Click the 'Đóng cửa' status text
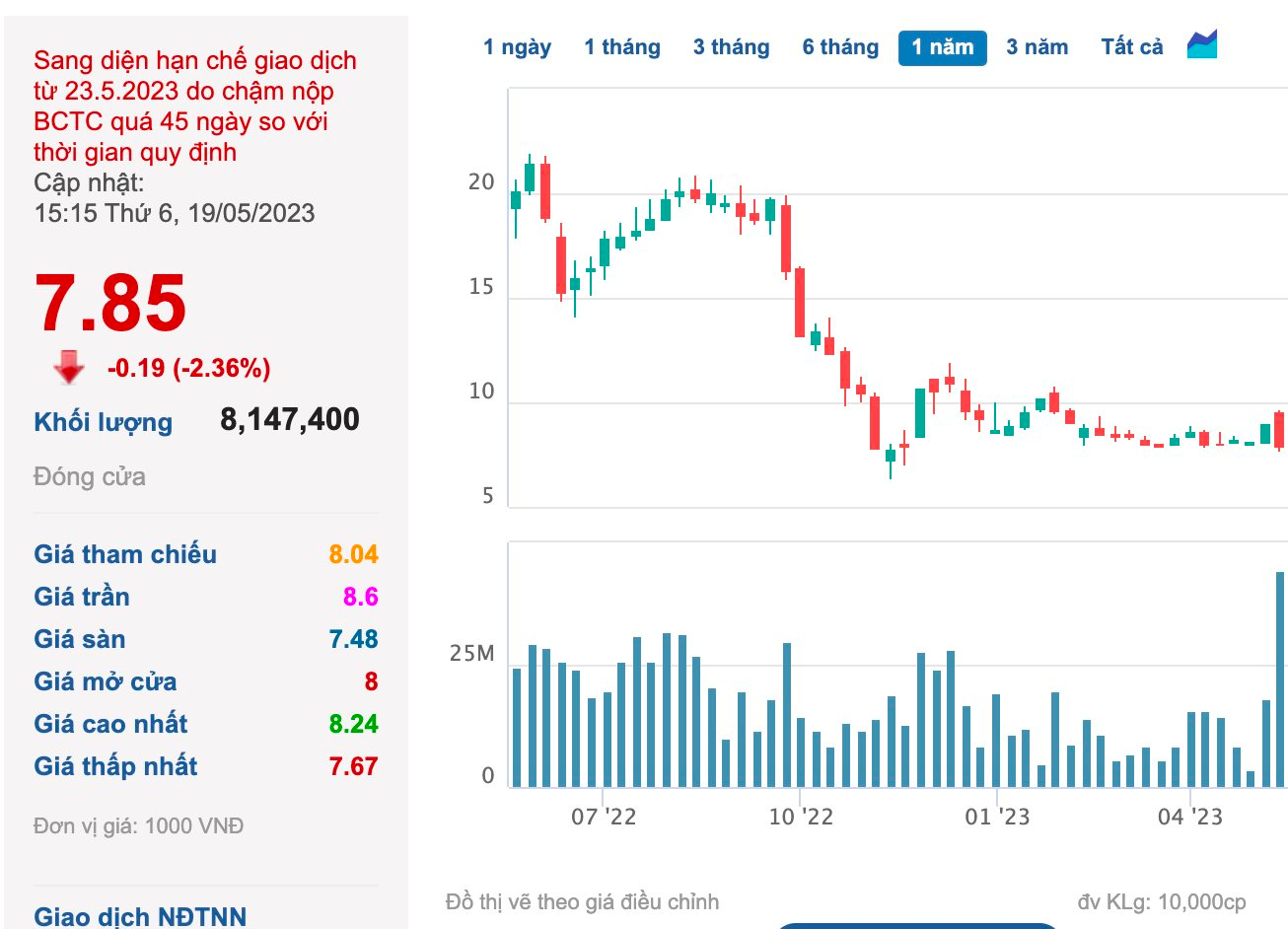1288x929 pixels. click(x=90, y=477)
